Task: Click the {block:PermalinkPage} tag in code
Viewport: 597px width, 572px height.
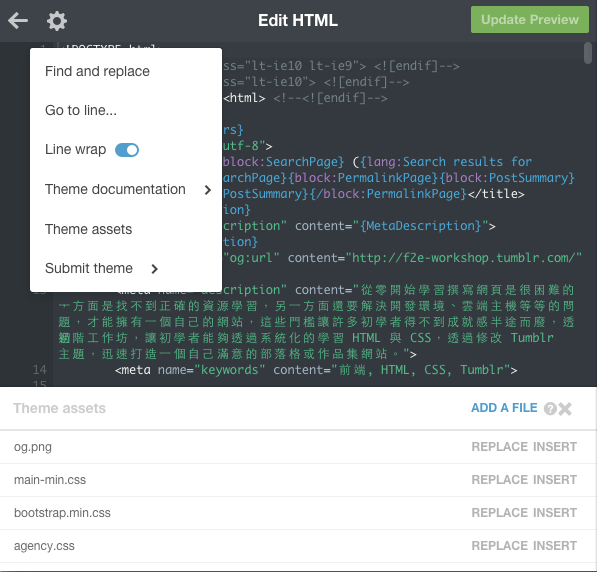Action: coord(366,178)
